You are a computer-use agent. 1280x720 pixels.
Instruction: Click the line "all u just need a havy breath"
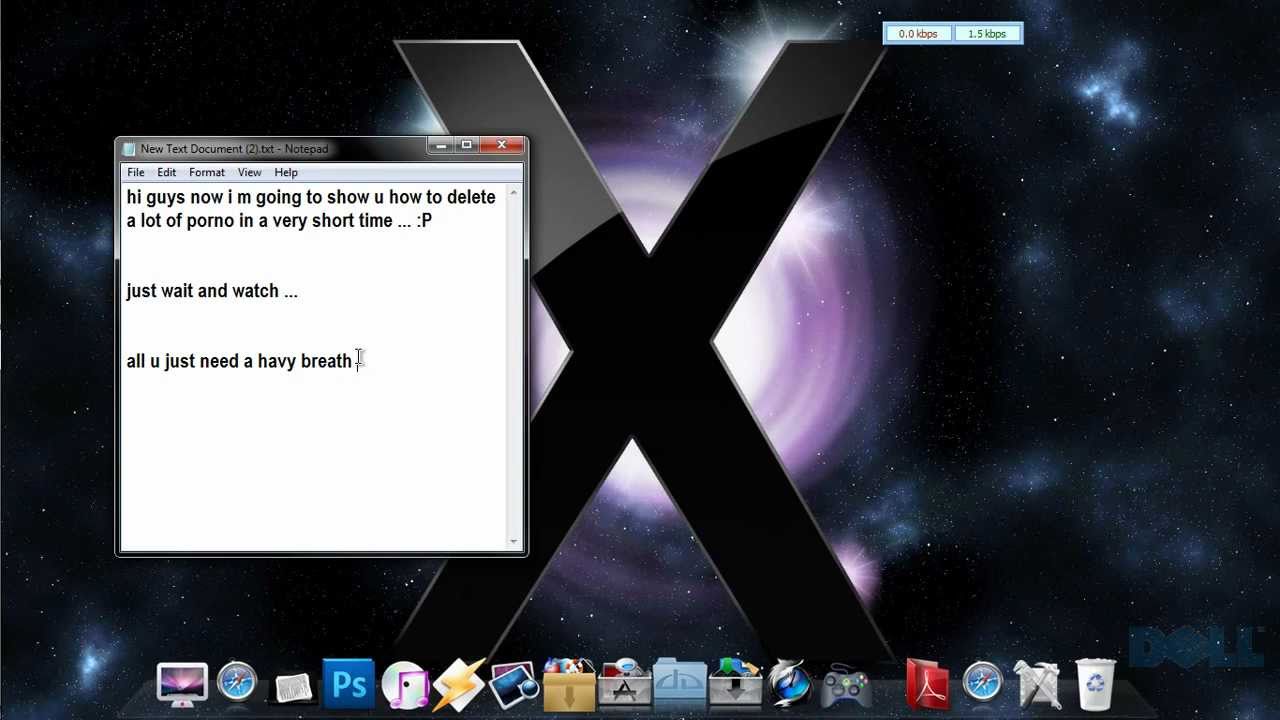(x=239, y=361)
